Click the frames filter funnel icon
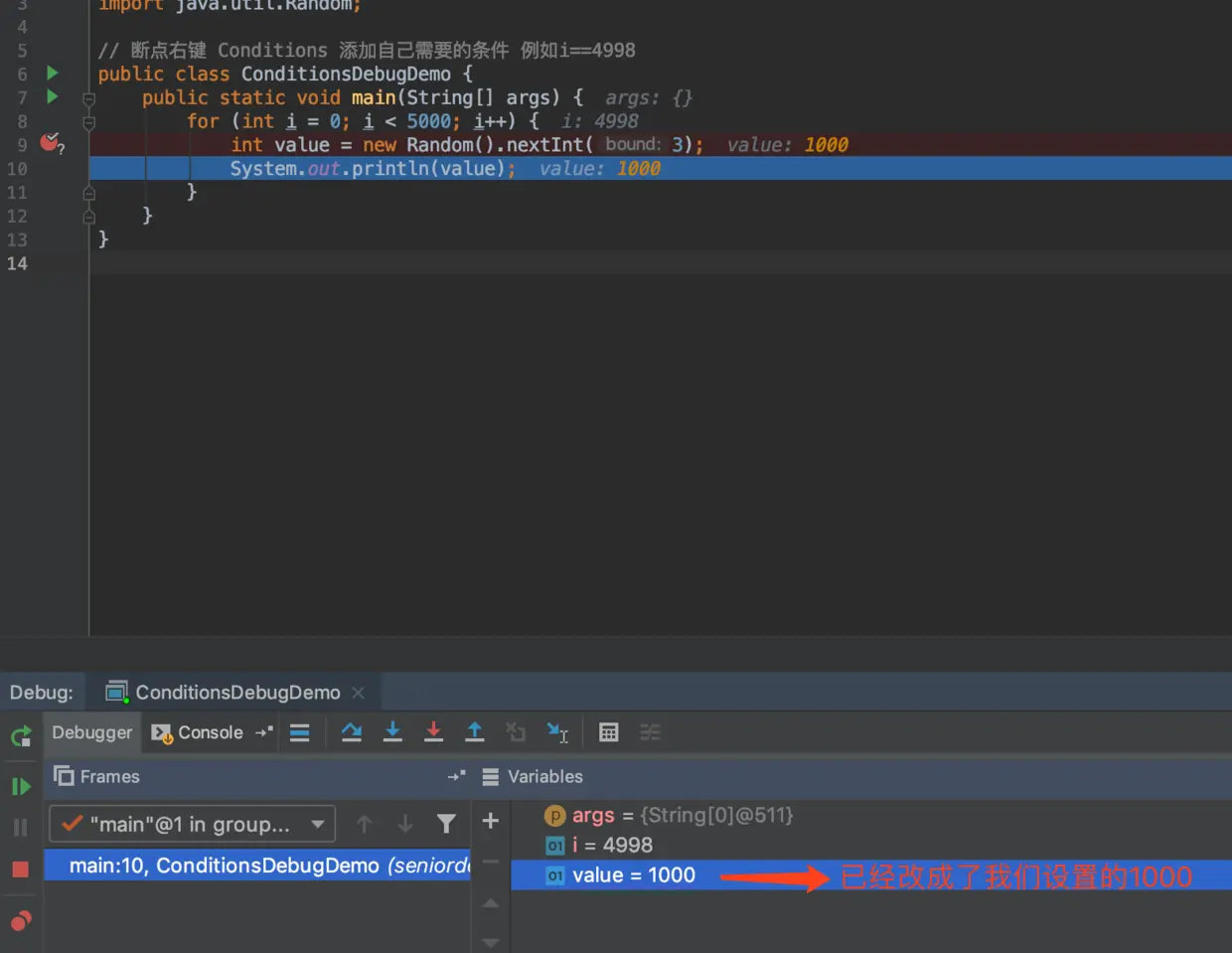1232x953 pixels. (446, 824)
